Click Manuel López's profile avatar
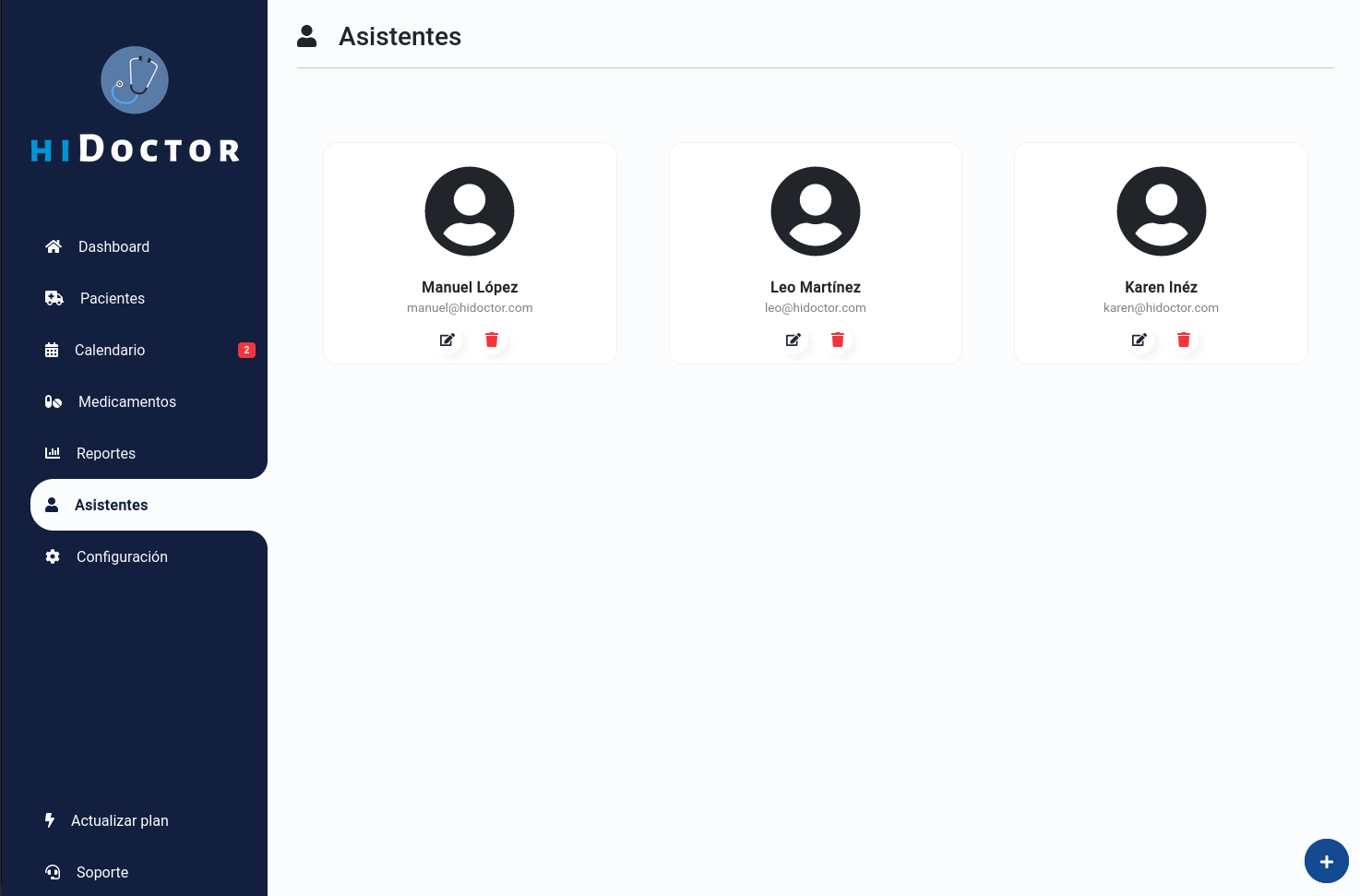Screen dimensions: 1360x896 470,211
